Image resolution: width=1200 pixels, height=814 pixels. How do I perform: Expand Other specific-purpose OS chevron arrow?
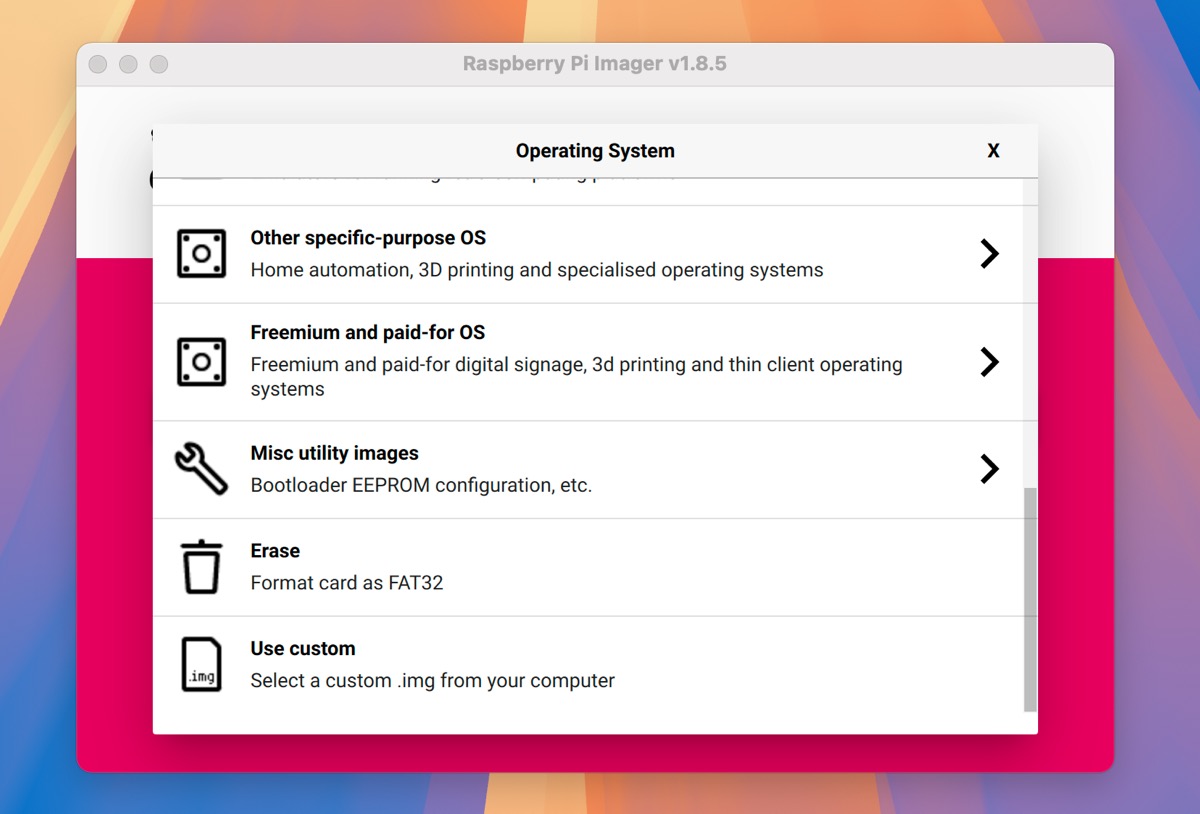coord(989,254)
